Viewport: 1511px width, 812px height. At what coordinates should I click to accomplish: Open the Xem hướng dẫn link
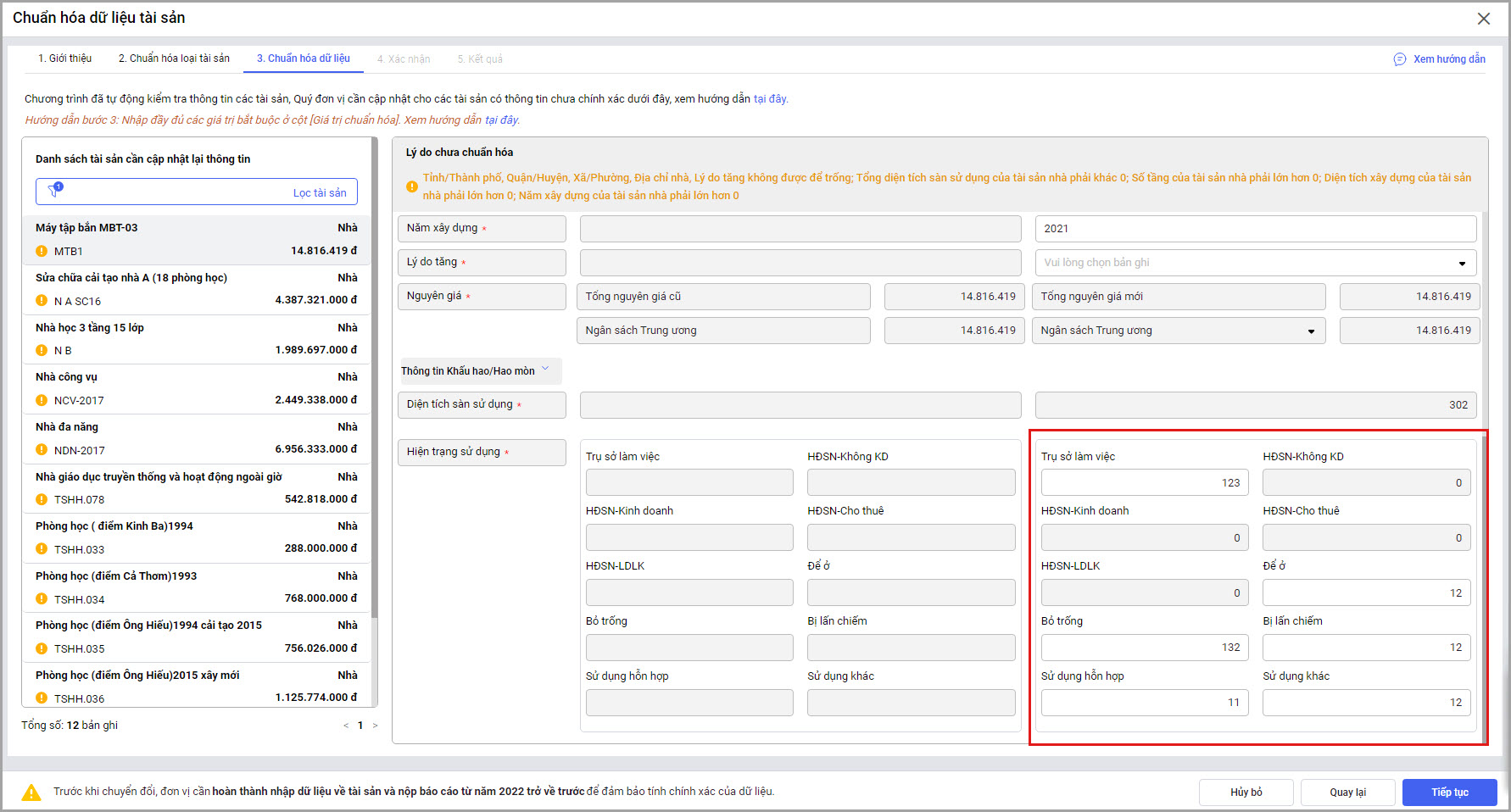1448,59
